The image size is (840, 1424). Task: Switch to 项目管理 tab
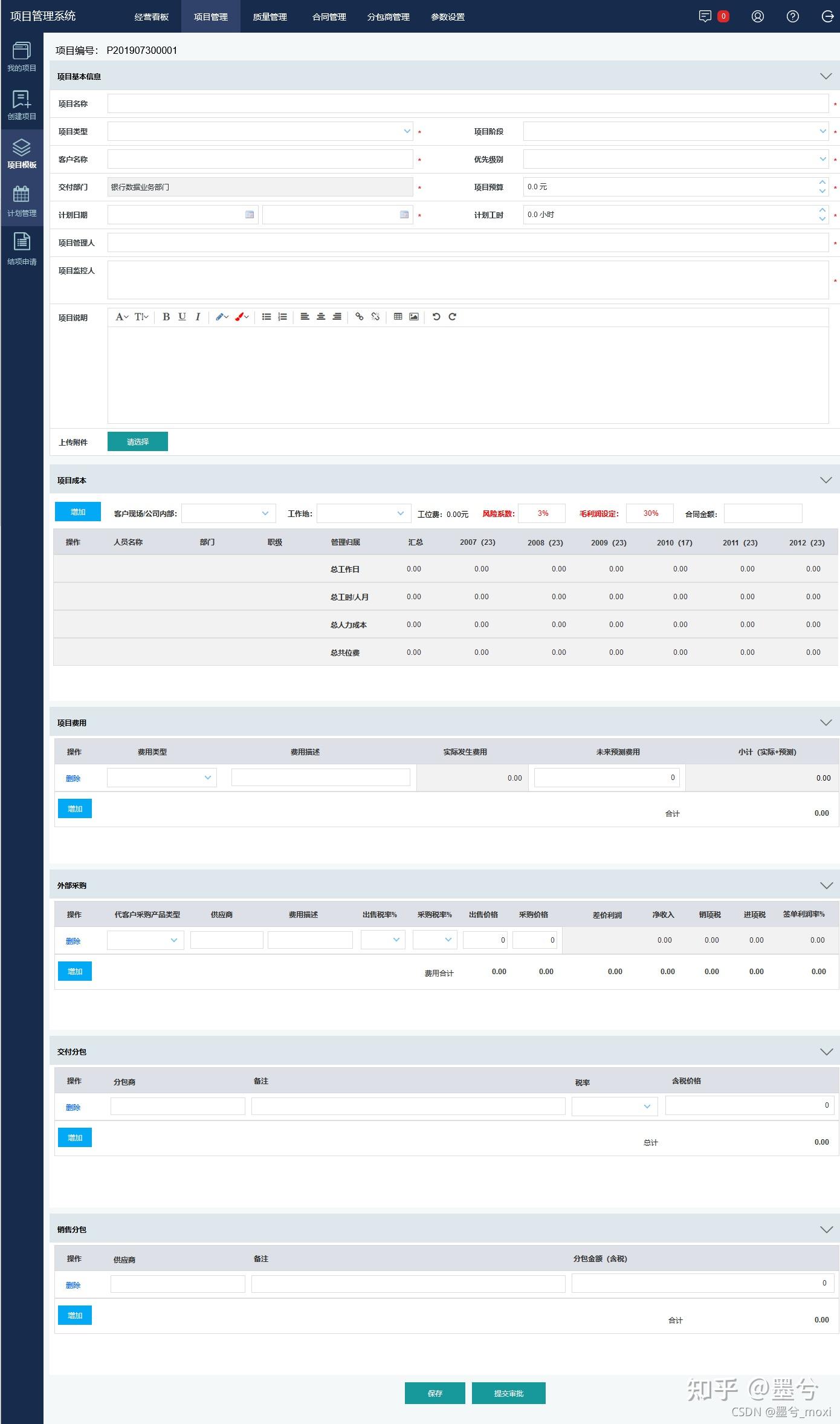click(211, 17)
